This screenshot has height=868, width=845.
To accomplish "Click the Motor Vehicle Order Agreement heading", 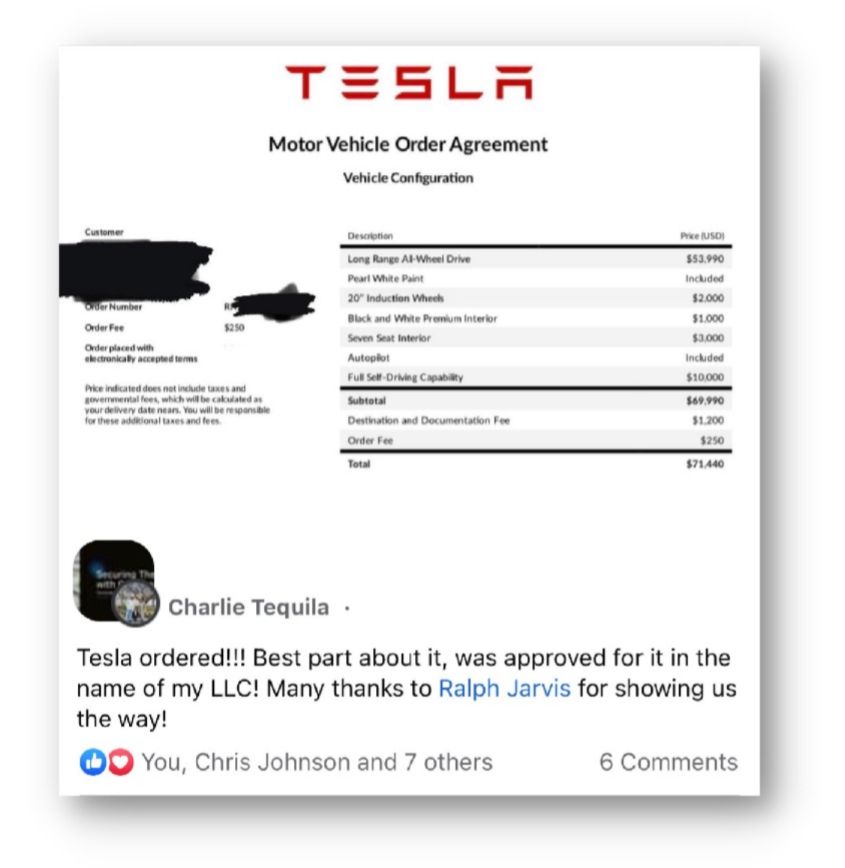I will (x=408, y=144).
